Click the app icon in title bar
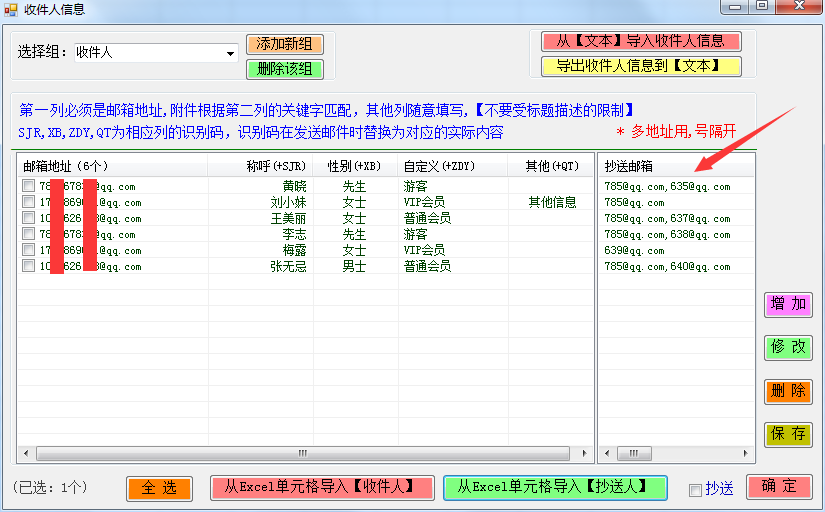Viewport: 825px width, 512px height. pos(11,9)
